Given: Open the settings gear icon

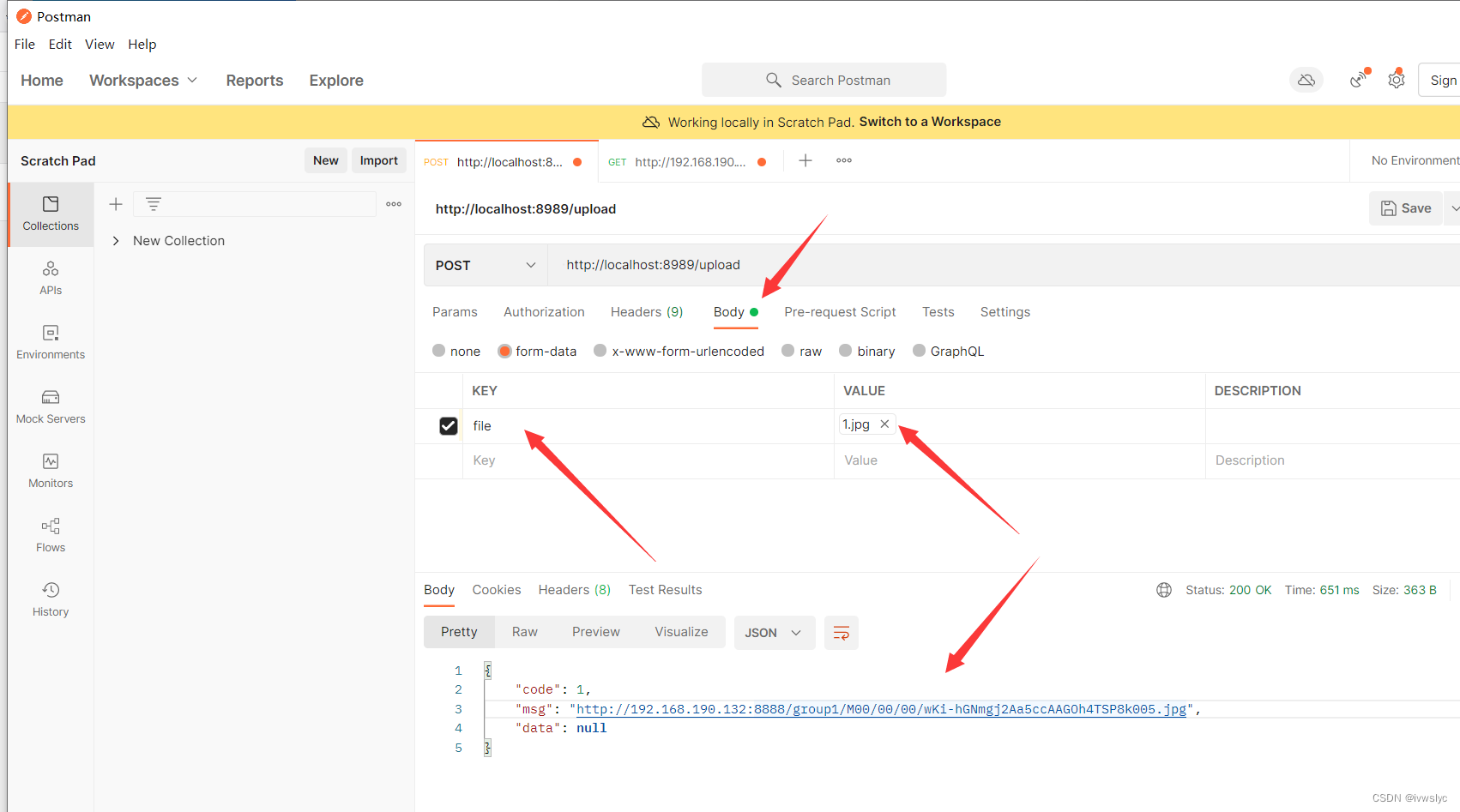Looking at the screenshot, I should click(1397, 80).
